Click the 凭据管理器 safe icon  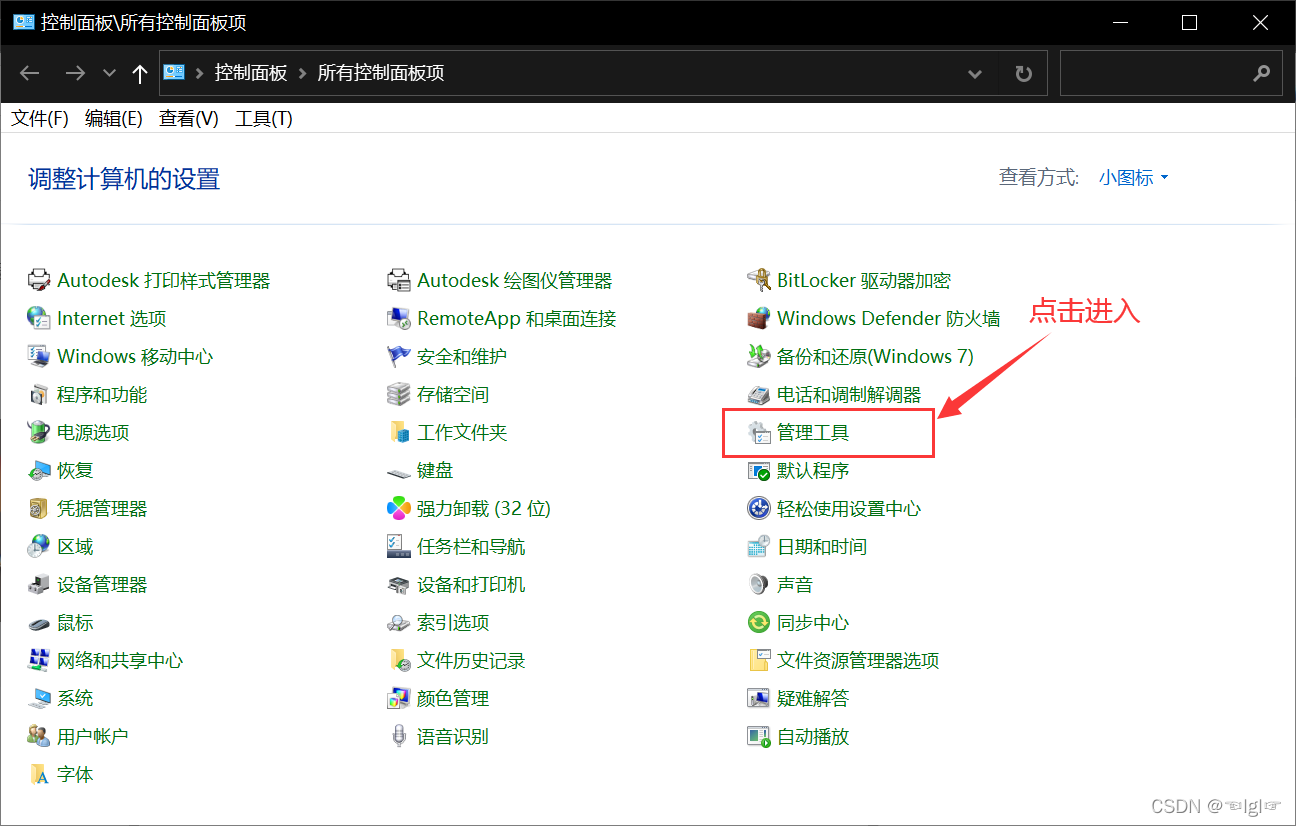(x=39, y=508)
